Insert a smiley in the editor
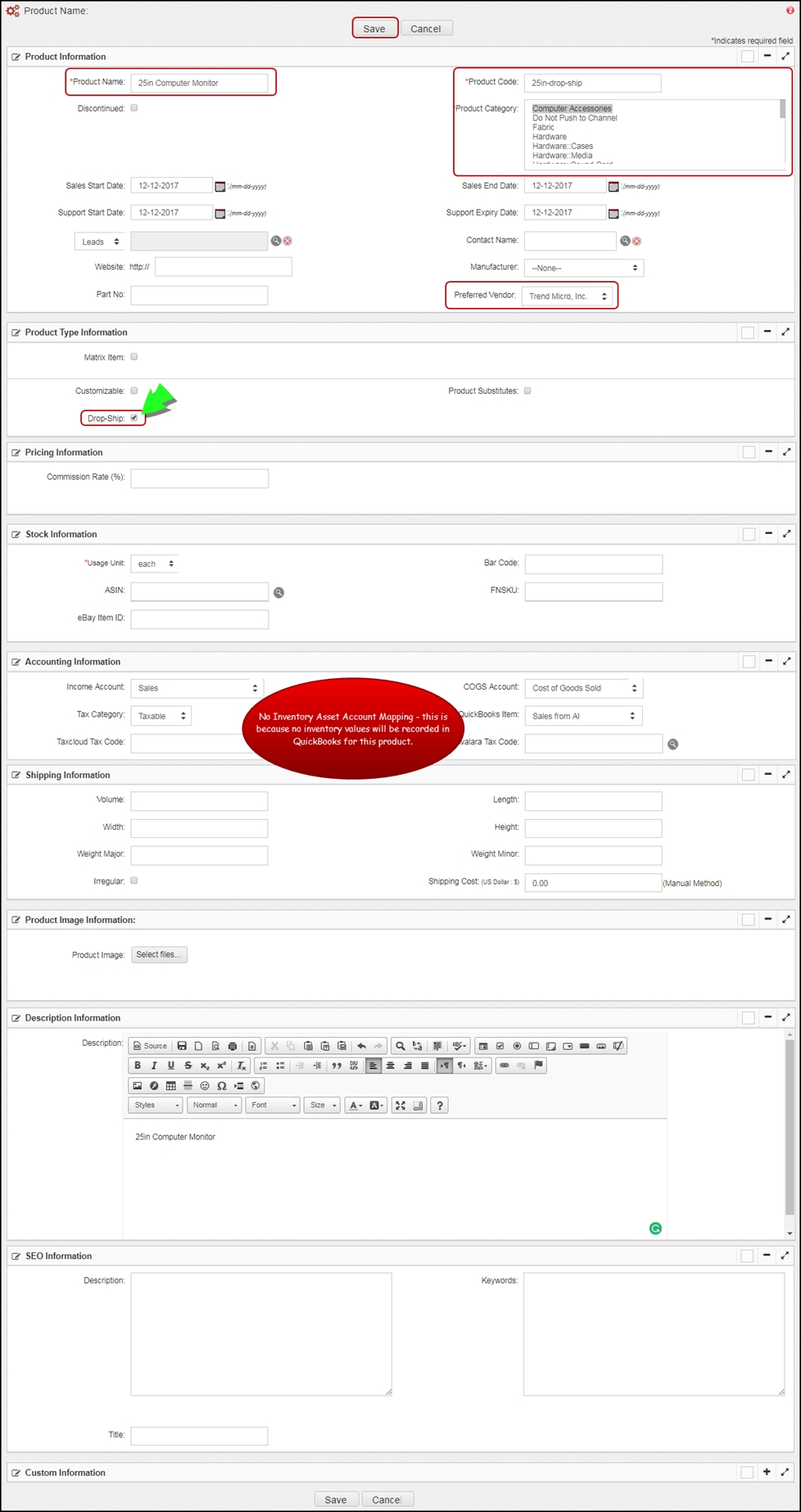 click(x=205, y=1086)
